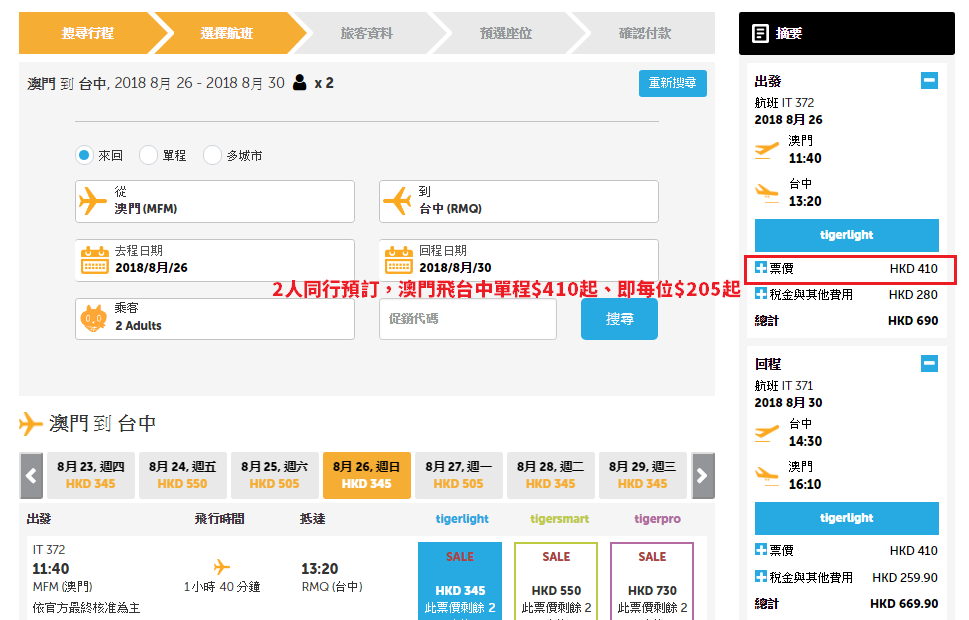Screen dimensions: 969x620
Task: Go to the 預選座位 step
Action: [x=506, y=33]
